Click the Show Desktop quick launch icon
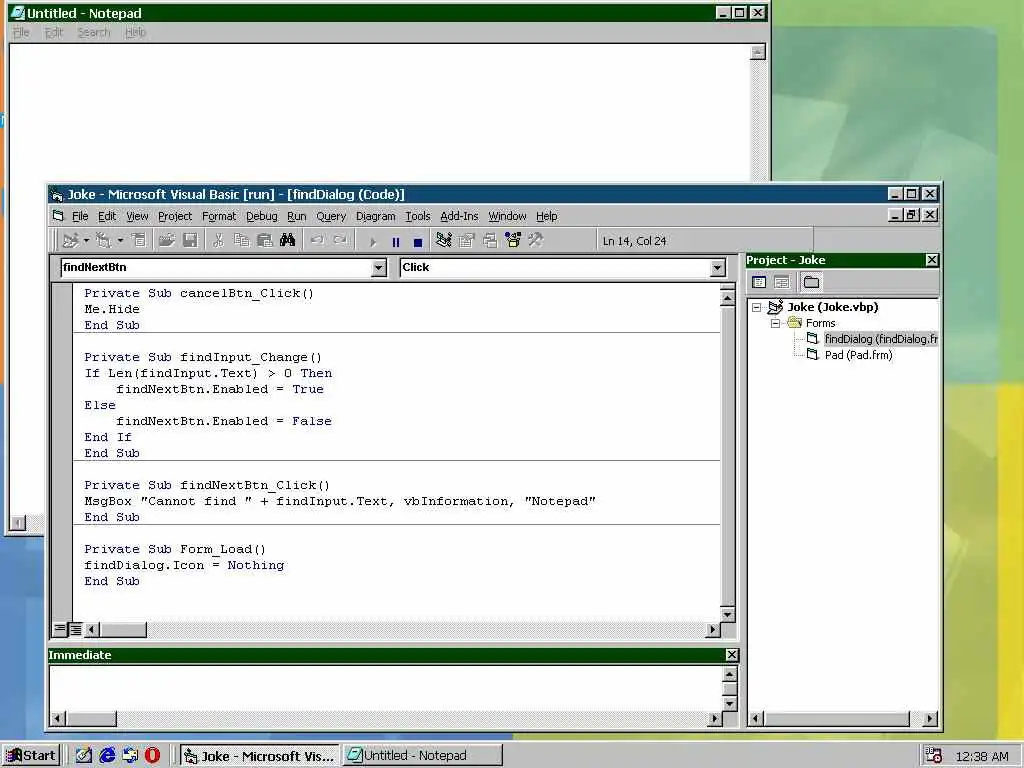Screen dimensions: 1024x768 [84, 756]
